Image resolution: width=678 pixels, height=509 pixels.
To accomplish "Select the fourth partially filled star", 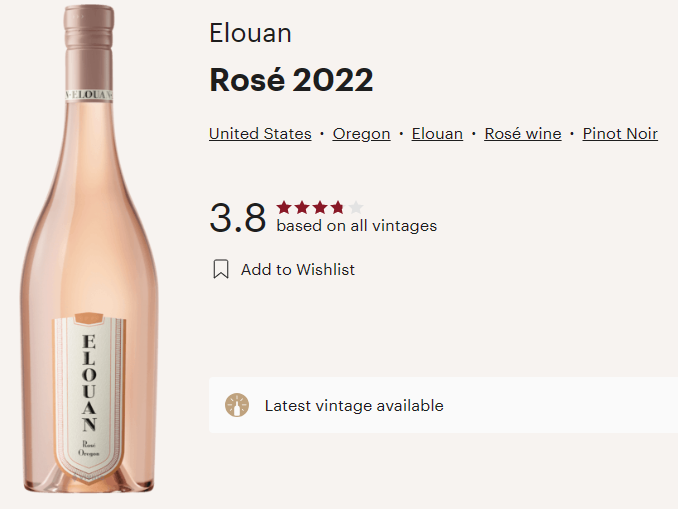I will (337, 208).
